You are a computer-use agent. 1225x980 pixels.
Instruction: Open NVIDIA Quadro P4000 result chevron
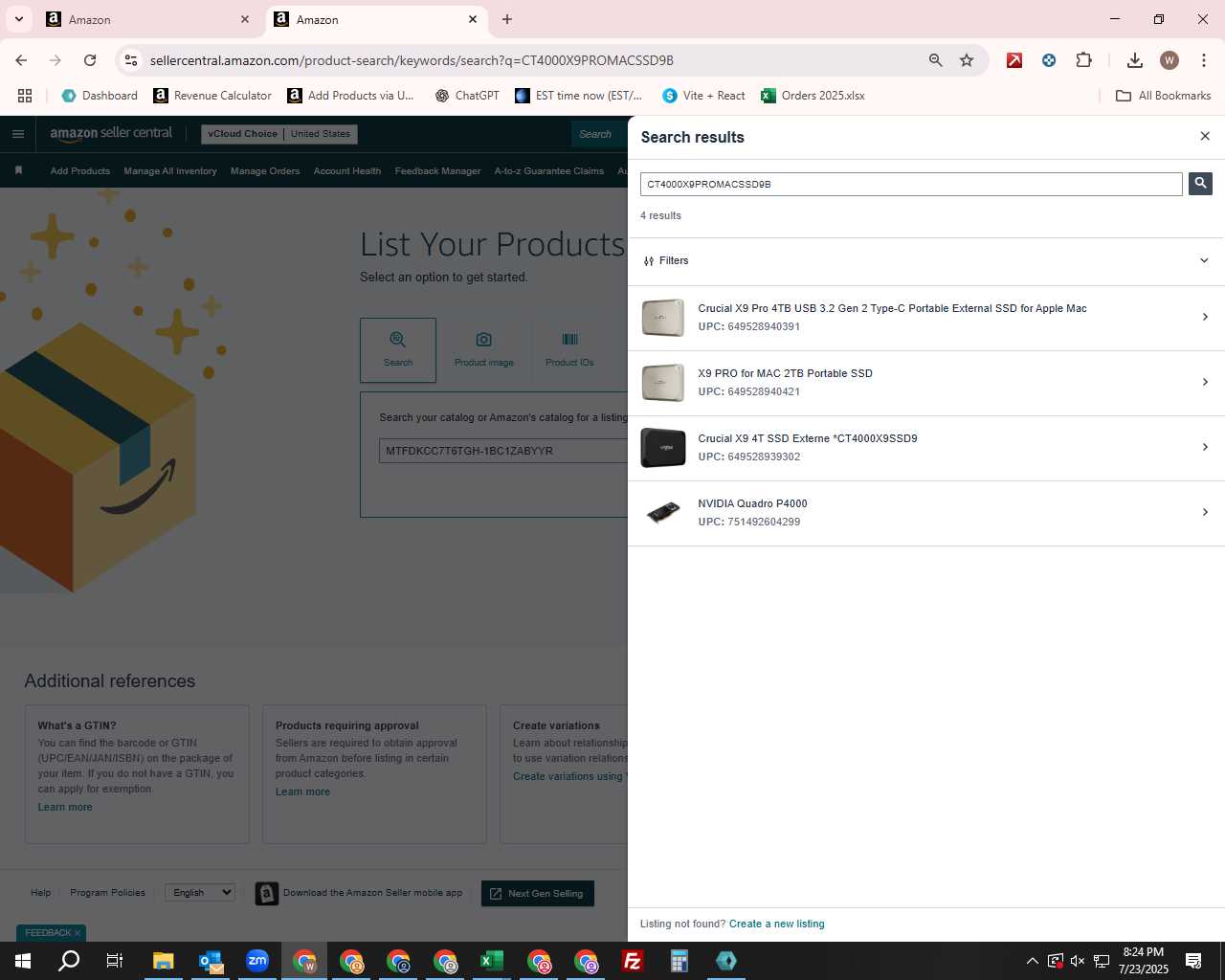tap(1205, 512)
